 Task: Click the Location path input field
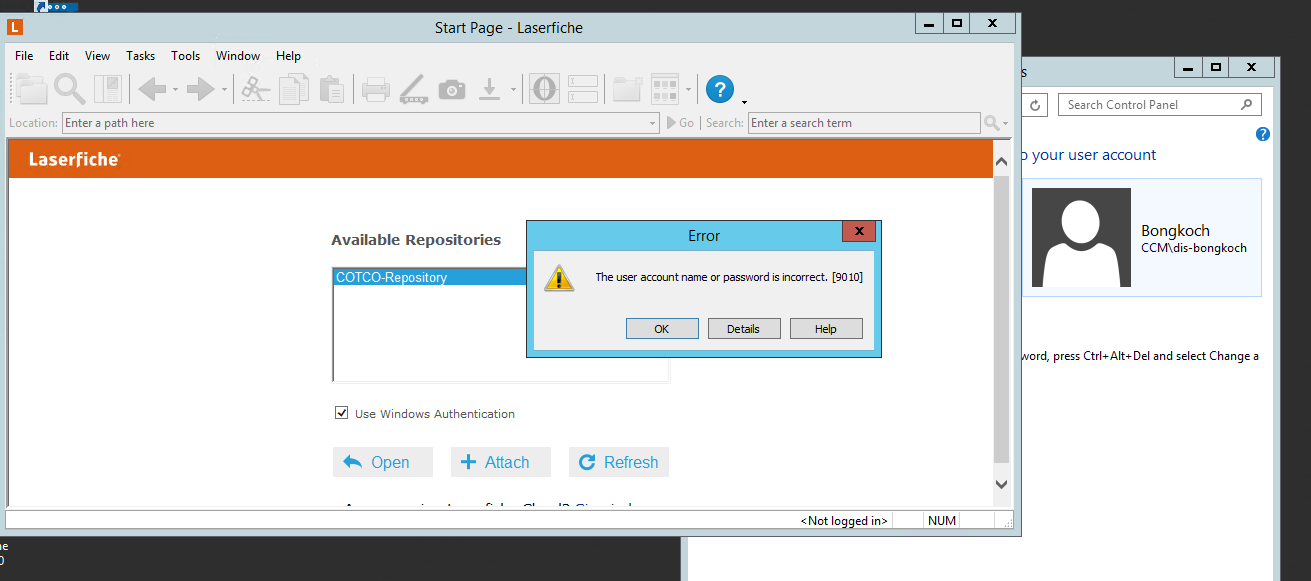pyautogui.click(x=360, y=123)
